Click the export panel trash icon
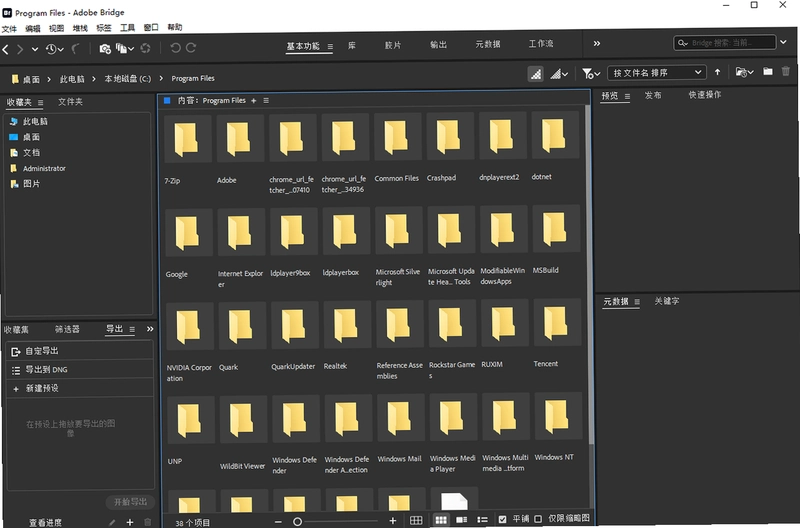Viewport: 800px width, 528px height. pos(147,522)
